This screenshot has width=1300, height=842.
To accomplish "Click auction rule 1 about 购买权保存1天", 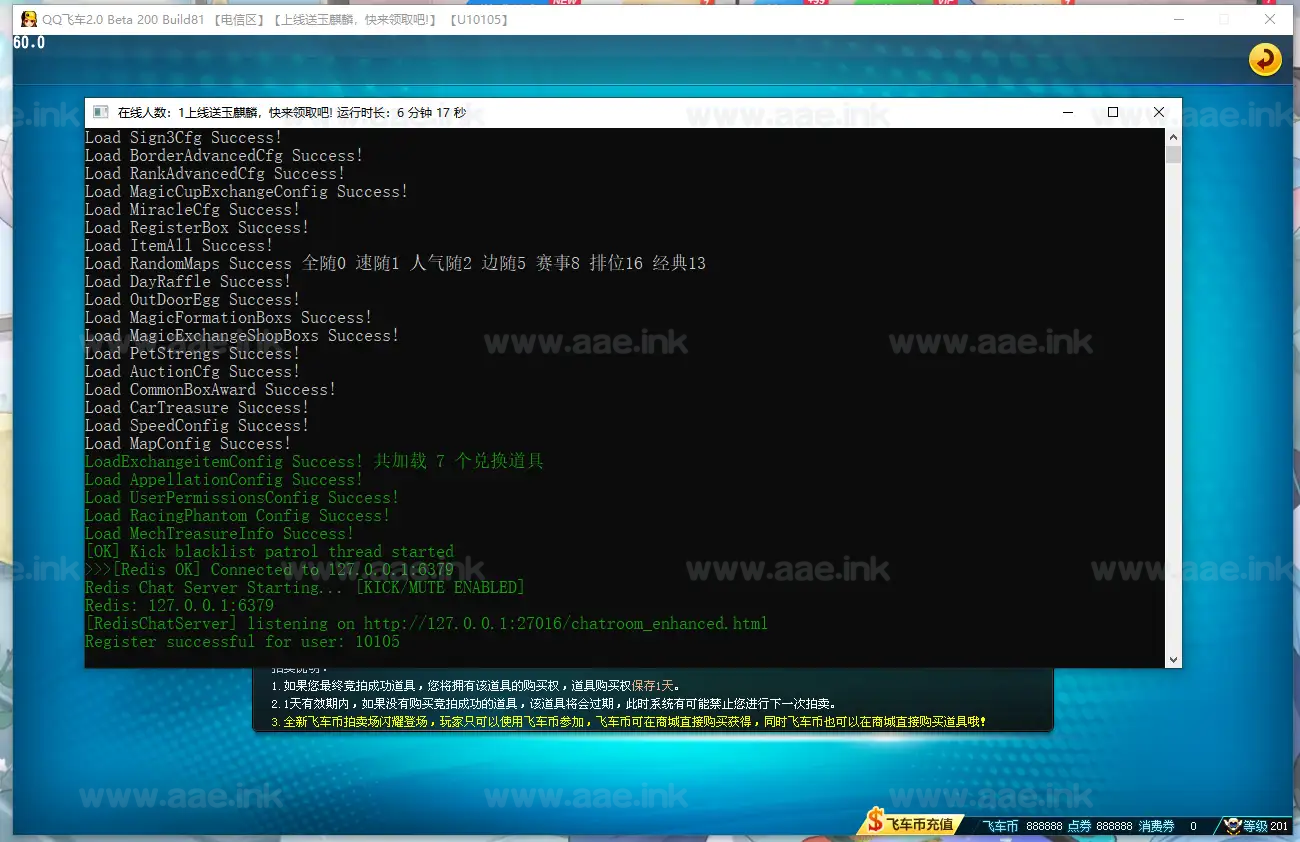I will point(476,686).
